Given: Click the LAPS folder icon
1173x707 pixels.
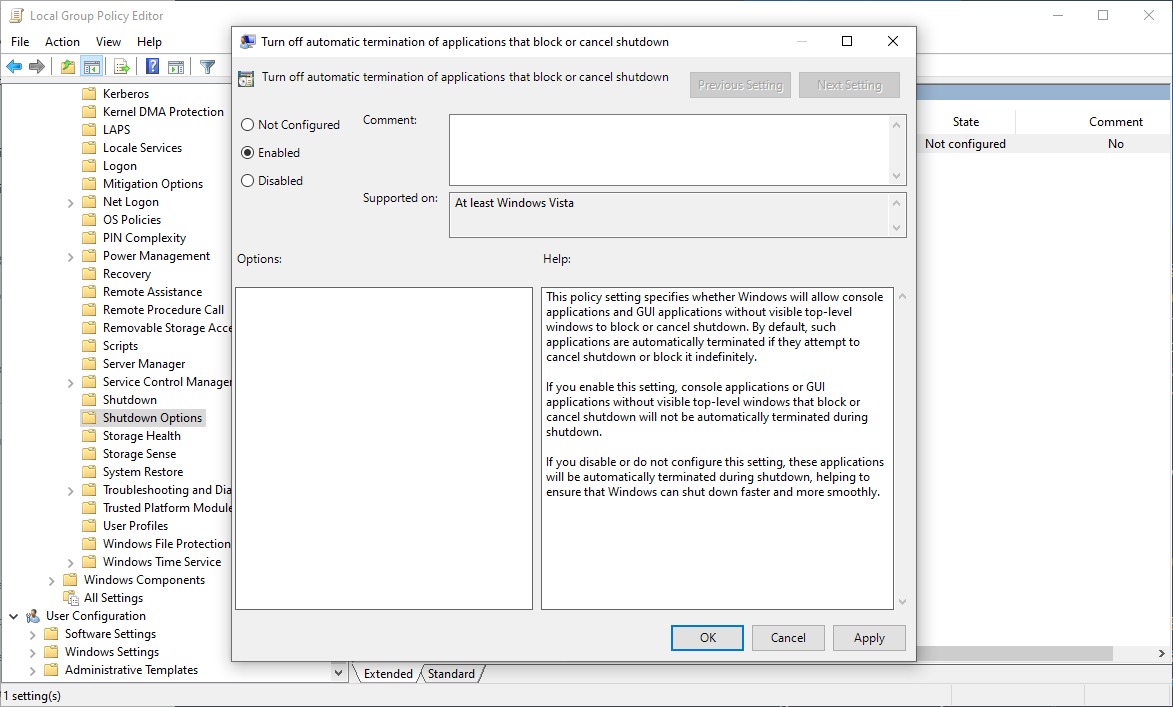Looking at the screenshot, I should (89, 129).
